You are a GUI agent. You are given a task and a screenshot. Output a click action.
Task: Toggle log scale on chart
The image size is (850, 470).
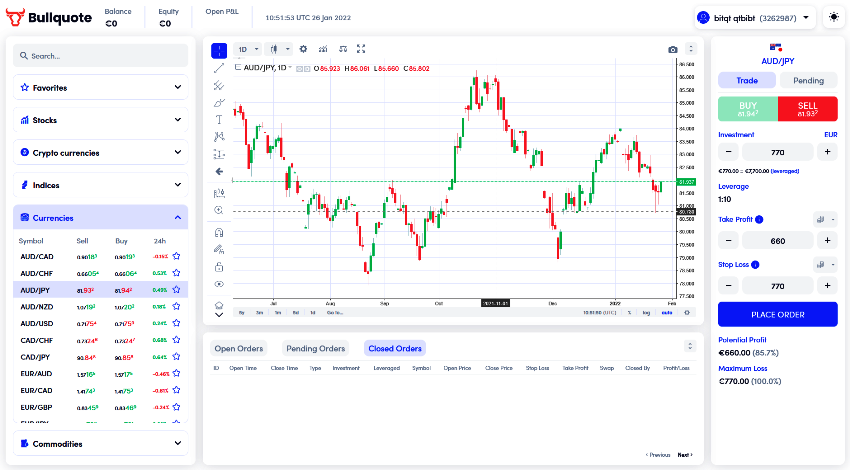coord(646,313)
